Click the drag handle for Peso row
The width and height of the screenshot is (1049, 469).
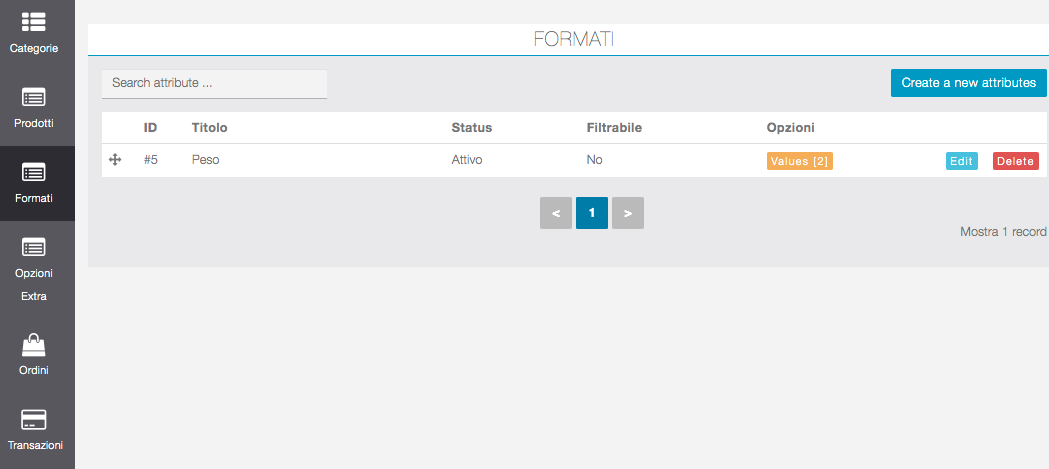115,160
